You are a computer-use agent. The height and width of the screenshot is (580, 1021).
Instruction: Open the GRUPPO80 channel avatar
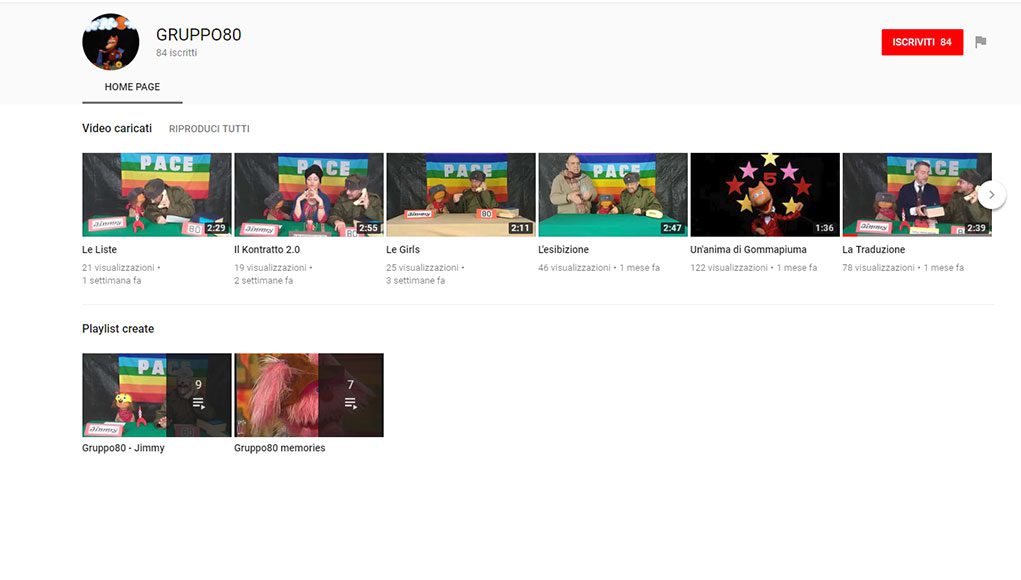110,43
